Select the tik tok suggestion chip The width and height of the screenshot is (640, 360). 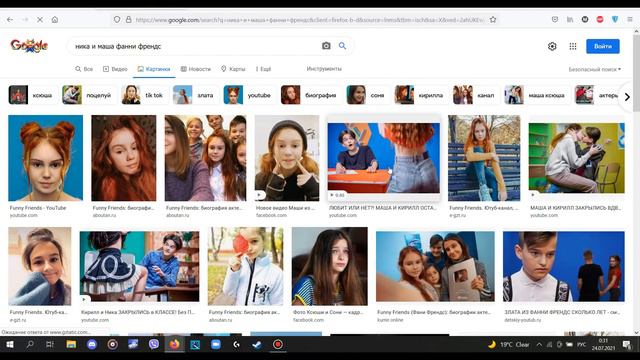tap(144, 95)
